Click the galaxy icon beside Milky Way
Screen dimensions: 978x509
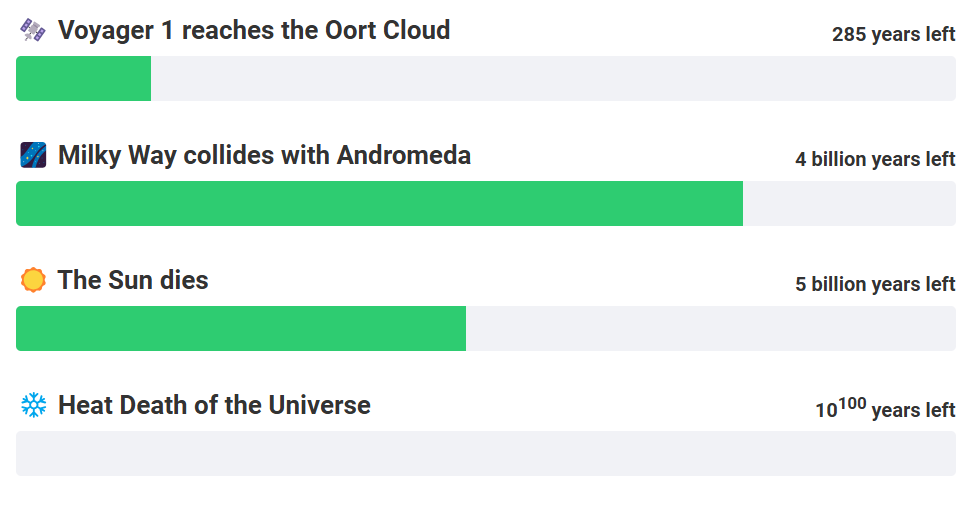tap(33, 155)
